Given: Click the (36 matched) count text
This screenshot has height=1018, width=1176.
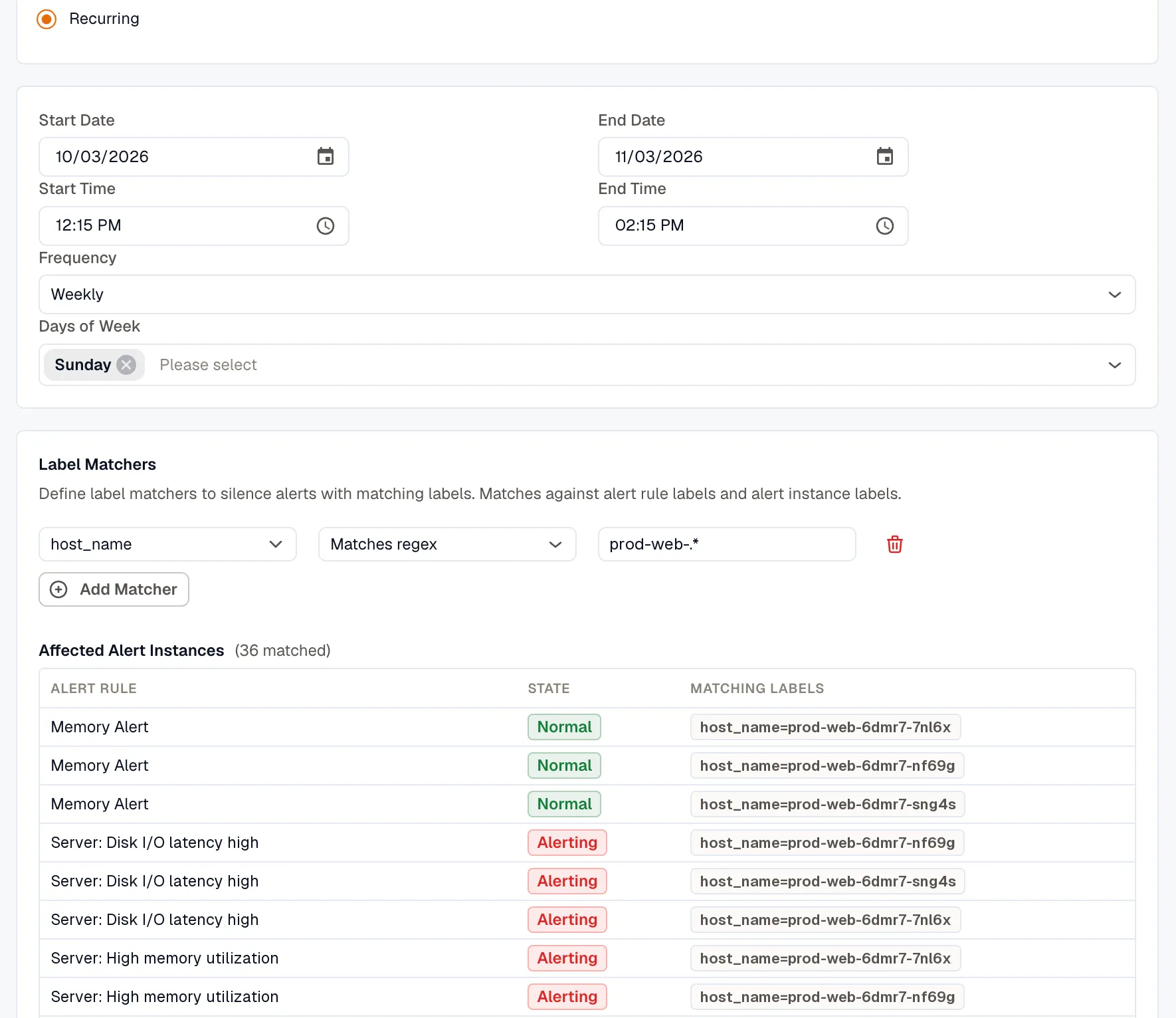Looking at the screenshot, I should [282, 651].
